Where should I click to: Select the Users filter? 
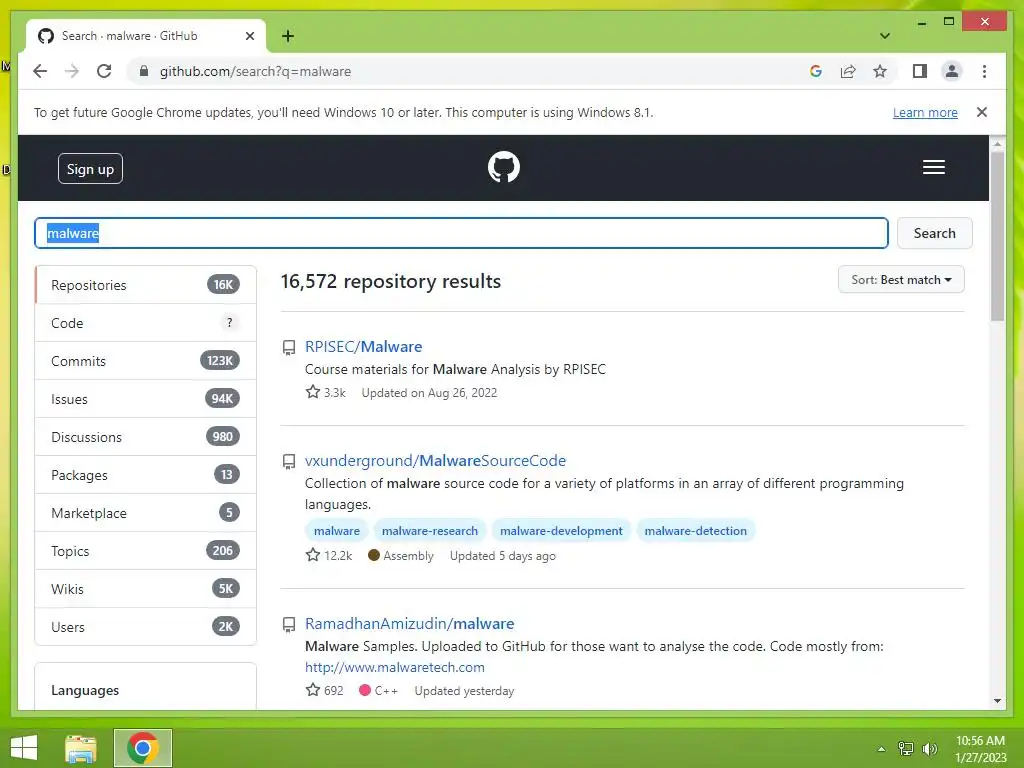click(x=146, y=626)
